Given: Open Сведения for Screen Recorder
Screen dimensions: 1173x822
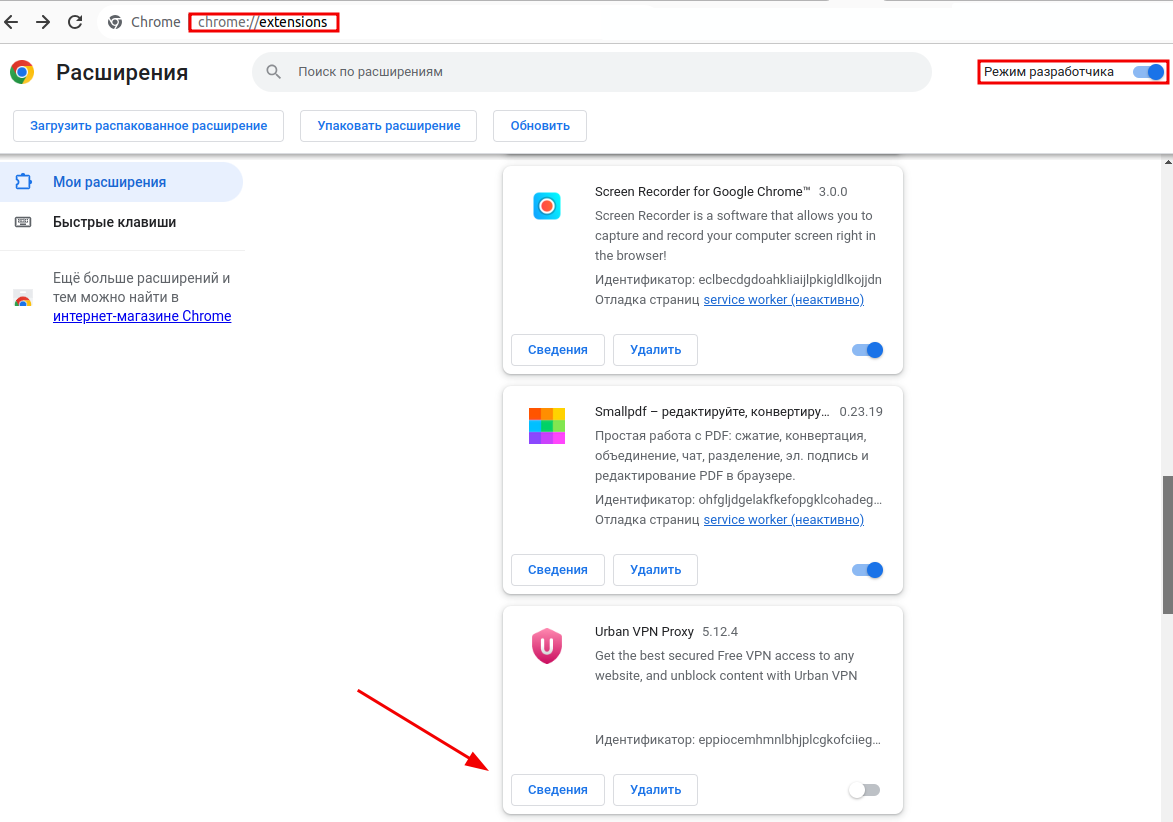Looking at the screenshot, I should coord(557,350).
